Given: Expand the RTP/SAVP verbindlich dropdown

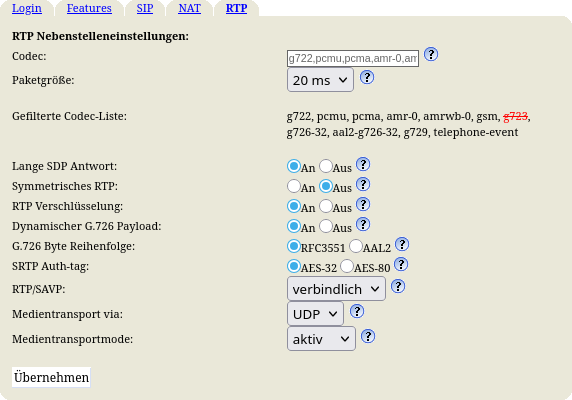Looking at the screenshot, I should tap(336, 289).
